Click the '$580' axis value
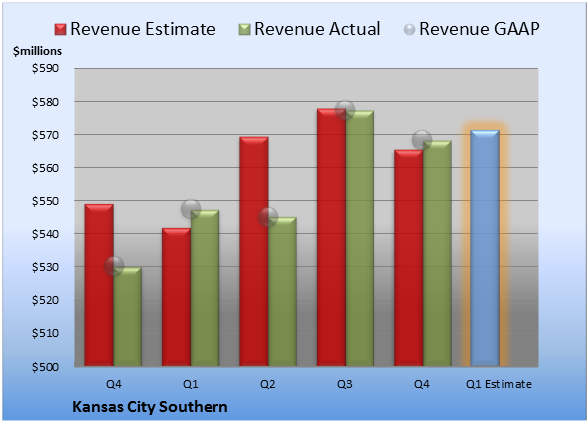 click(45, 102)
